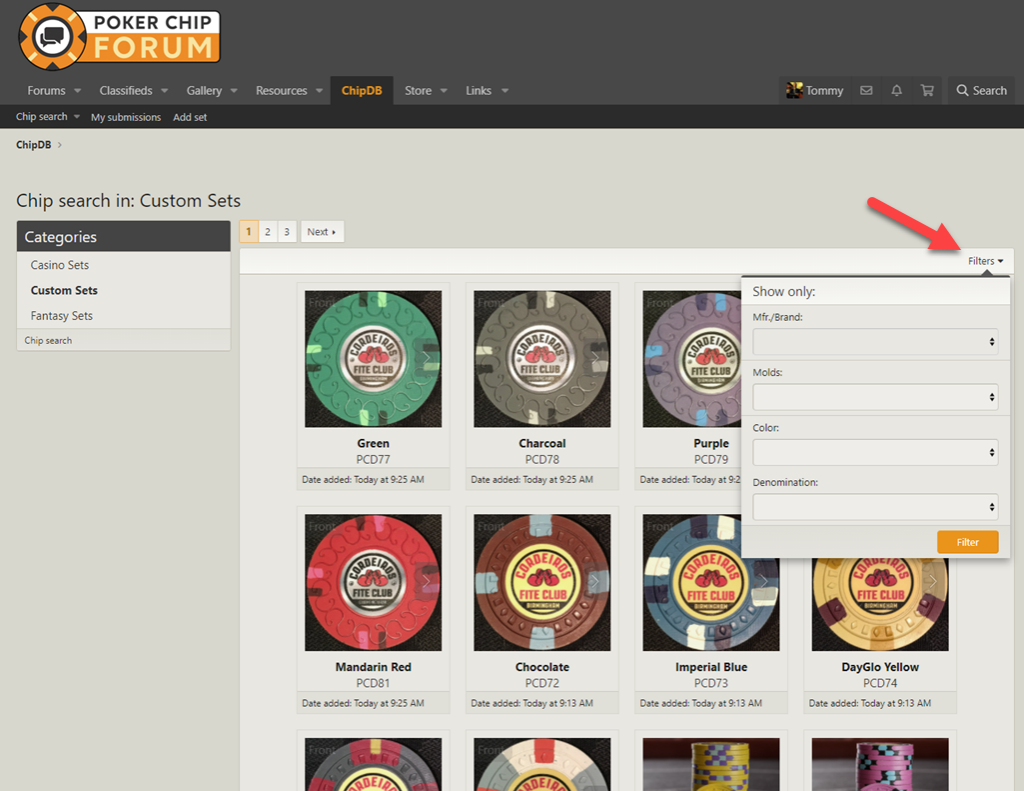Open the inbox envelope icon

click(x=866, y=90)
